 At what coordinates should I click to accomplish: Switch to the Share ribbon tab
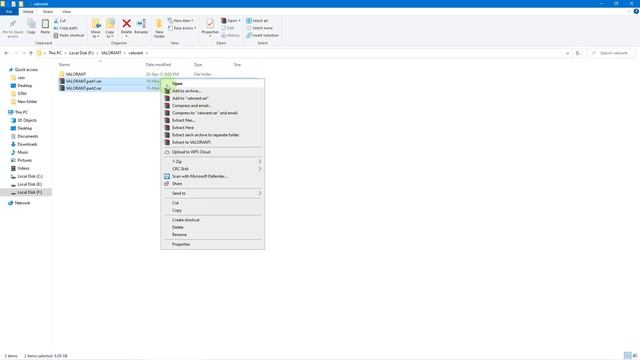click(x=48, y=11)
